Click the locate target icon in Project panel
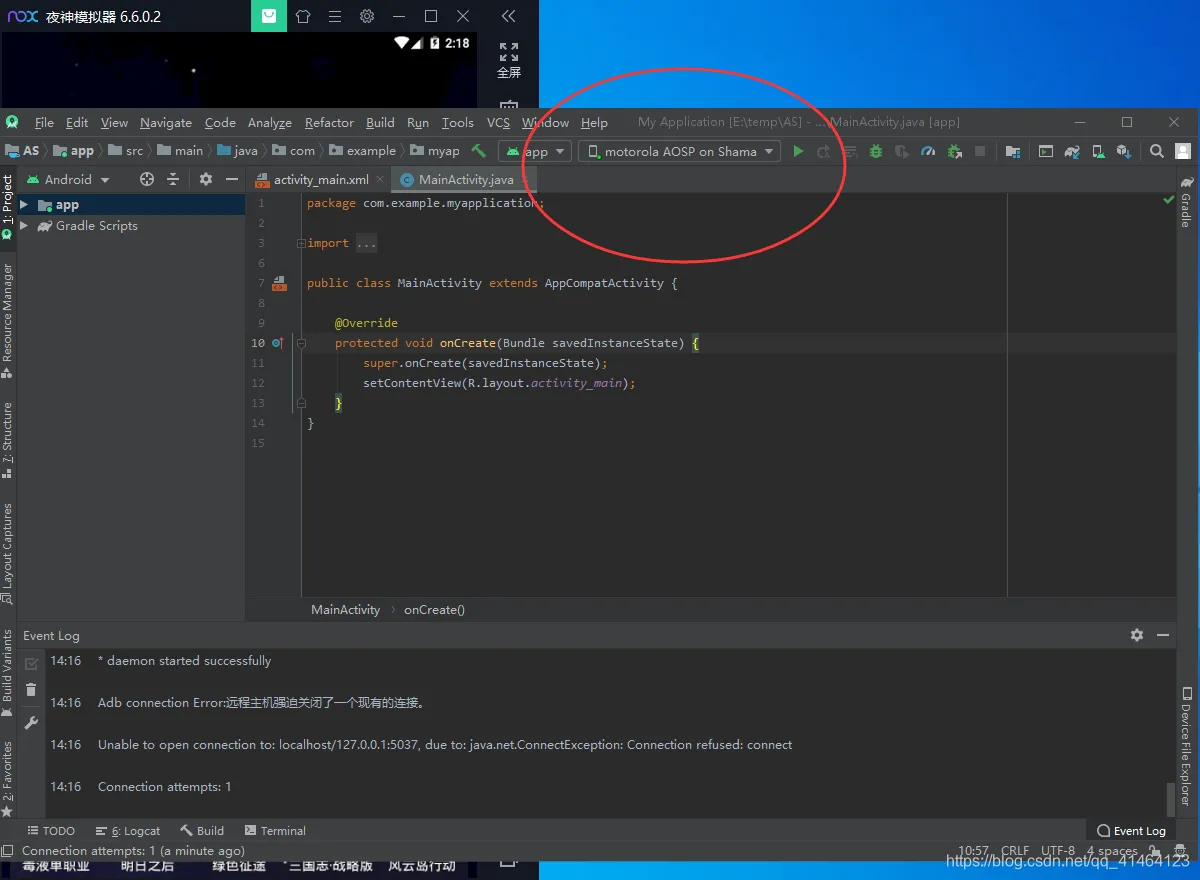This screenshot has width=1200, height=880. [x=147, y=179]
